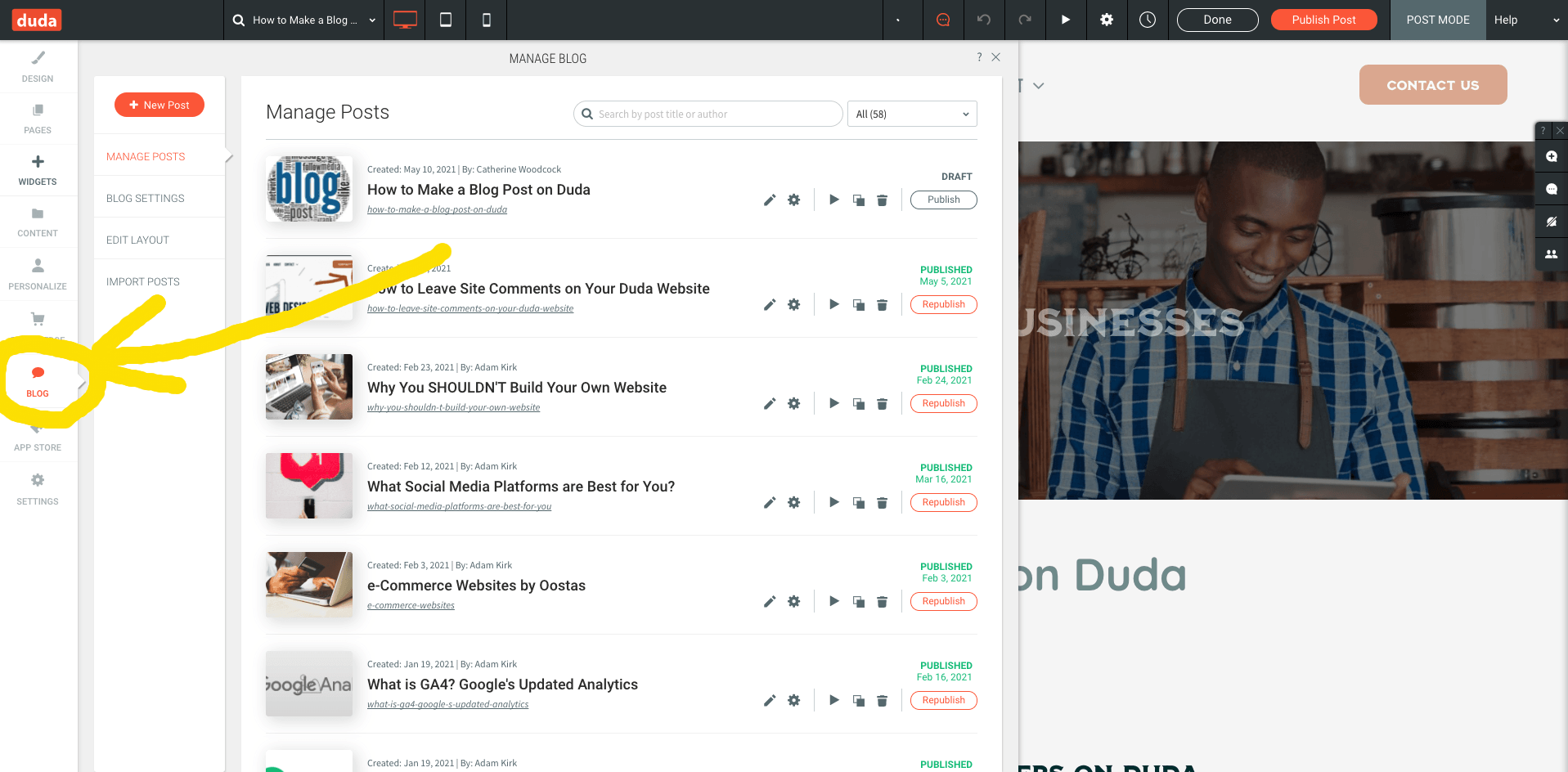Screen dimensions: 1568x772
Task: Open Edit Layout
Action: tap(137, 240)
